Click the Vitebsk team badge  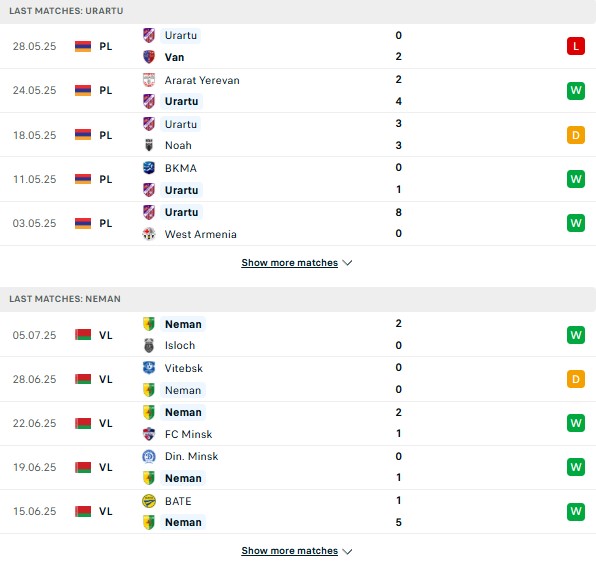pyautogui.click(x=149, y=368)
